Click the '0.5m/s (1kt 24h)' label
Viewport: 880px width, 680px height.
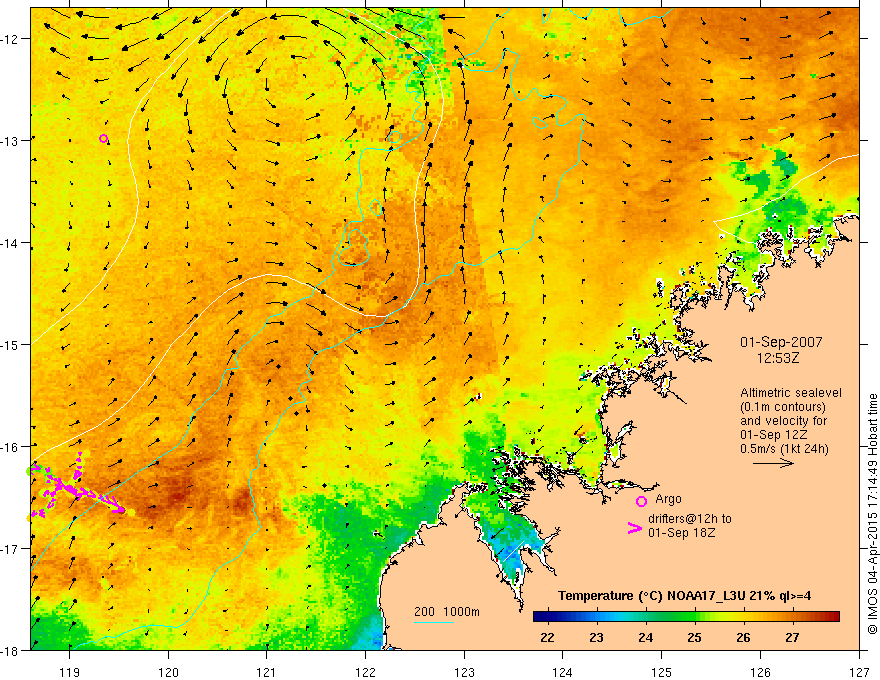click(784, 449)
